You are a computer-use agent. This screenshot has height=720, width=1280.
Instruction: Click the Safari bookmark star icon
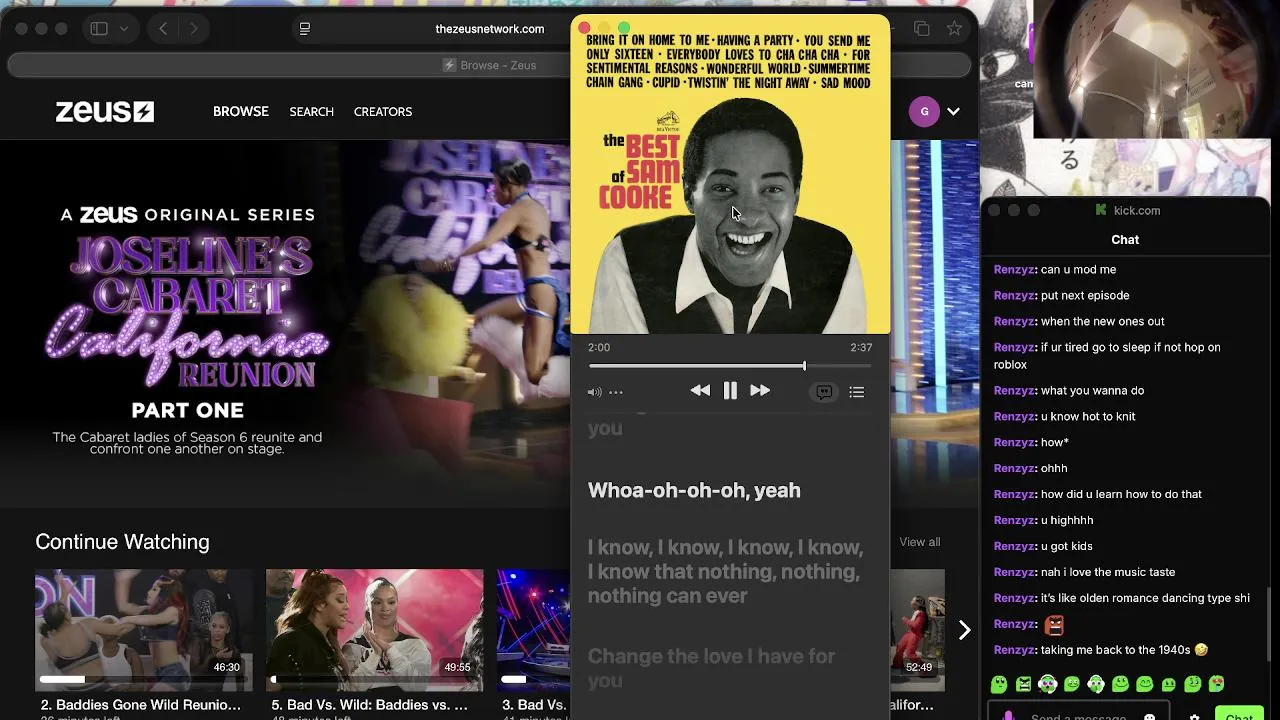(955, 29)
